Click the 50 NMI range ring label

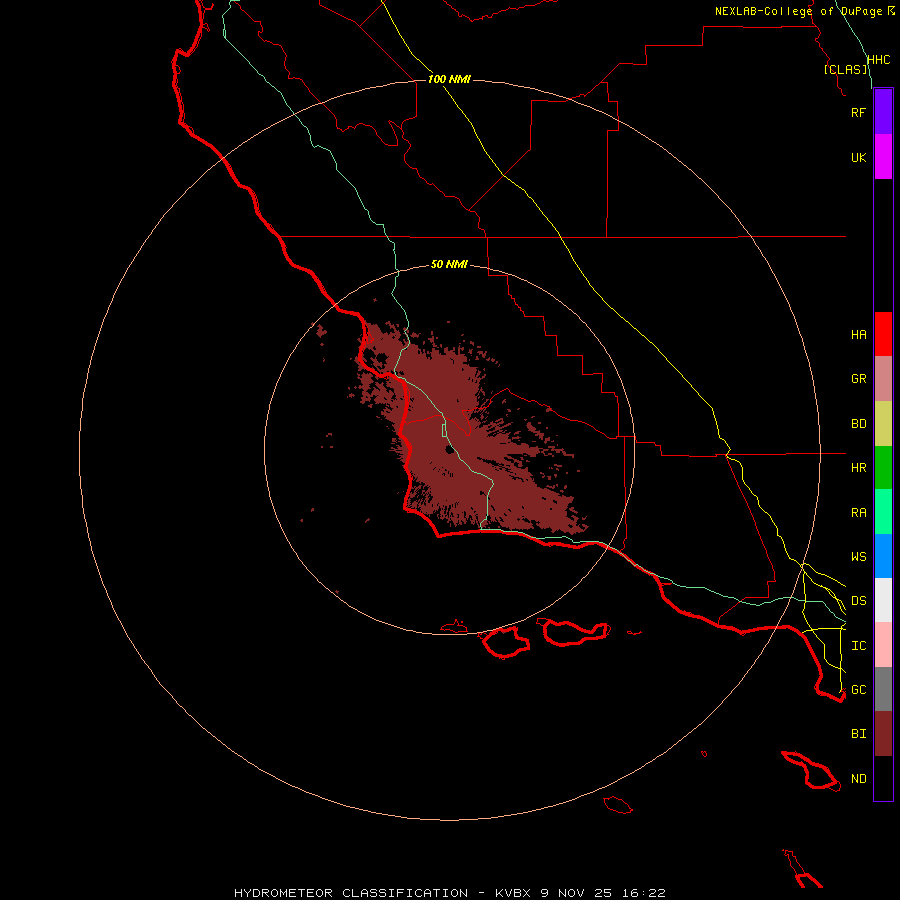(449, 264)
